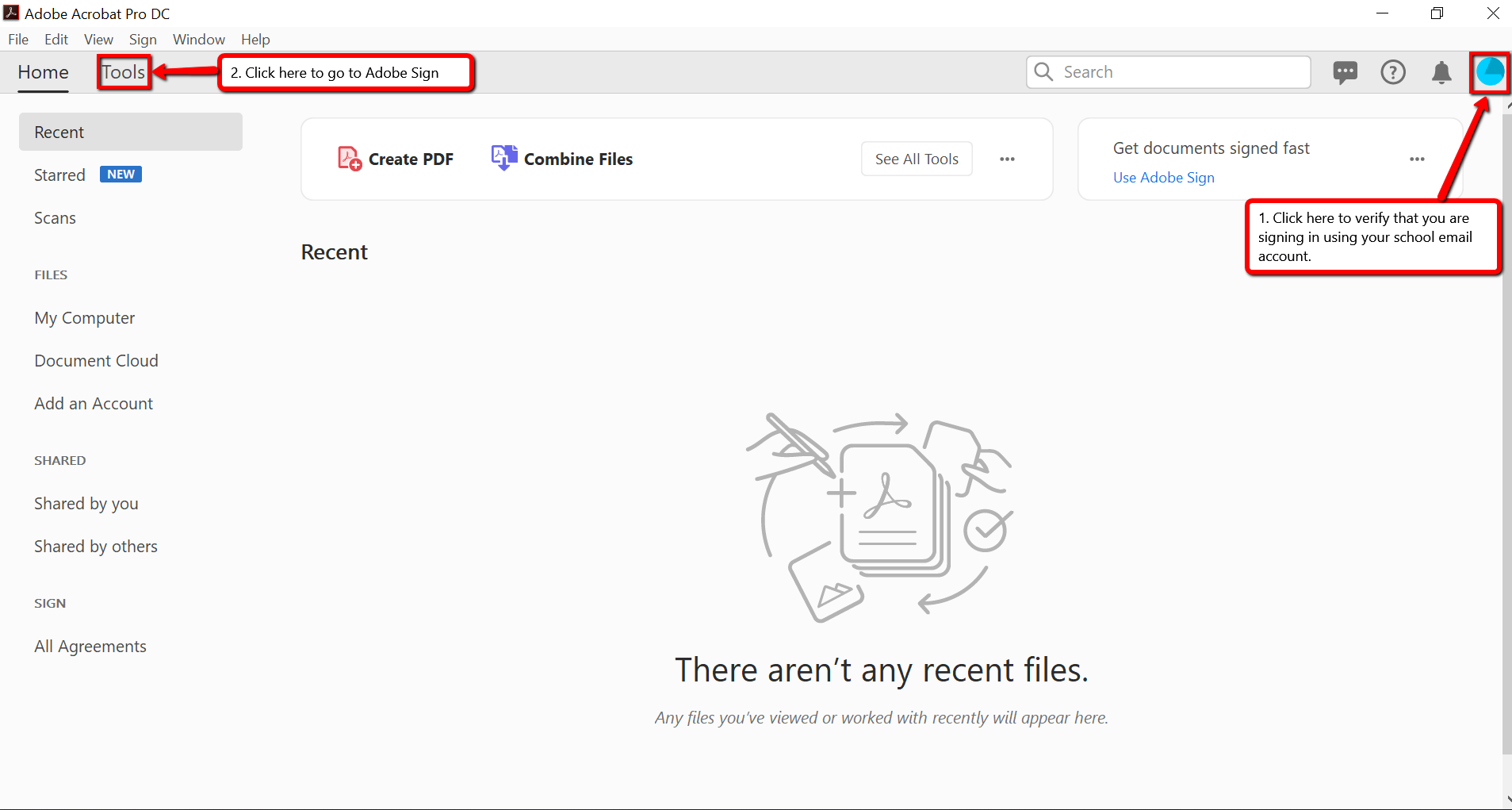Click the FILES section label in the sidebar

pyautogui.click(x=51, y=275)
